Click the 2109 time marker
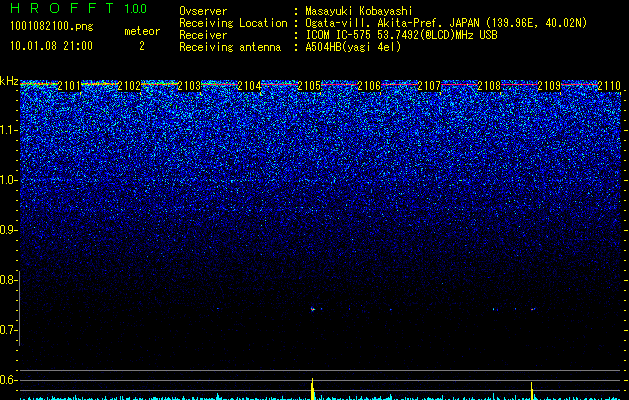This screenshot has width=629, height=400. click(x=549, y=86)
